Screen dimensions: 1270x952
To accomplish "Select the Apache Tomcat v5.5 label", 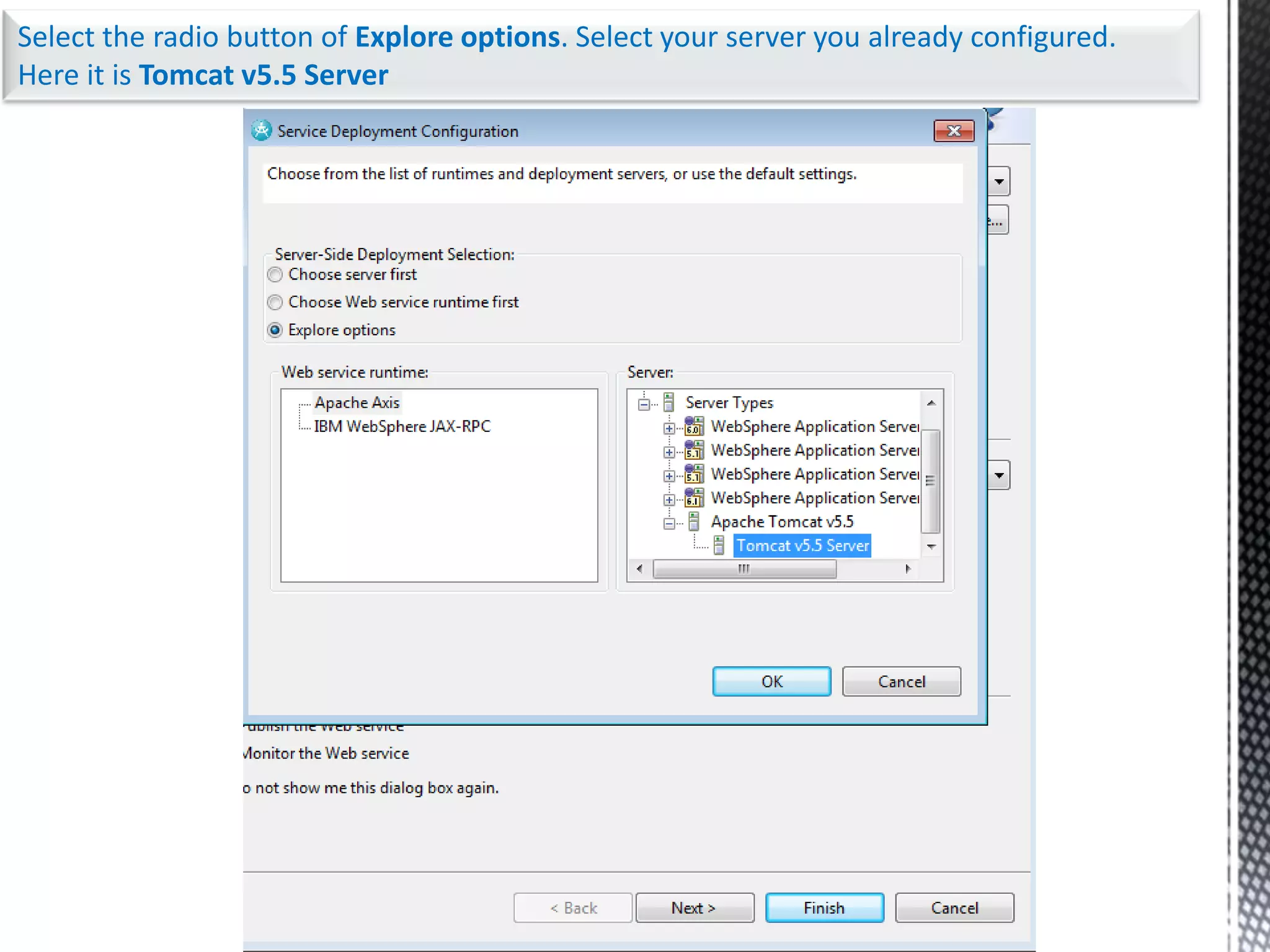I will 782,522.
